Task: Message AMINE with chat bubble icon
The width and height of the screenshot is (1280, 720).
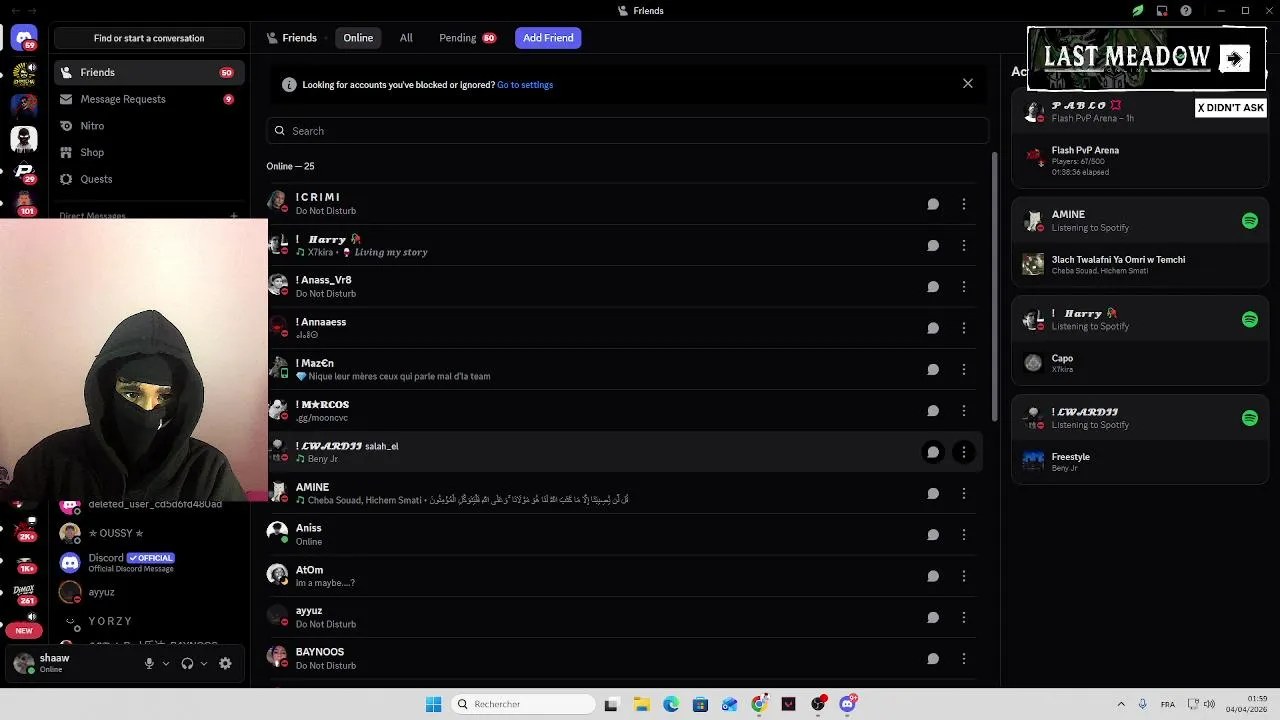Action: point(933,493)
